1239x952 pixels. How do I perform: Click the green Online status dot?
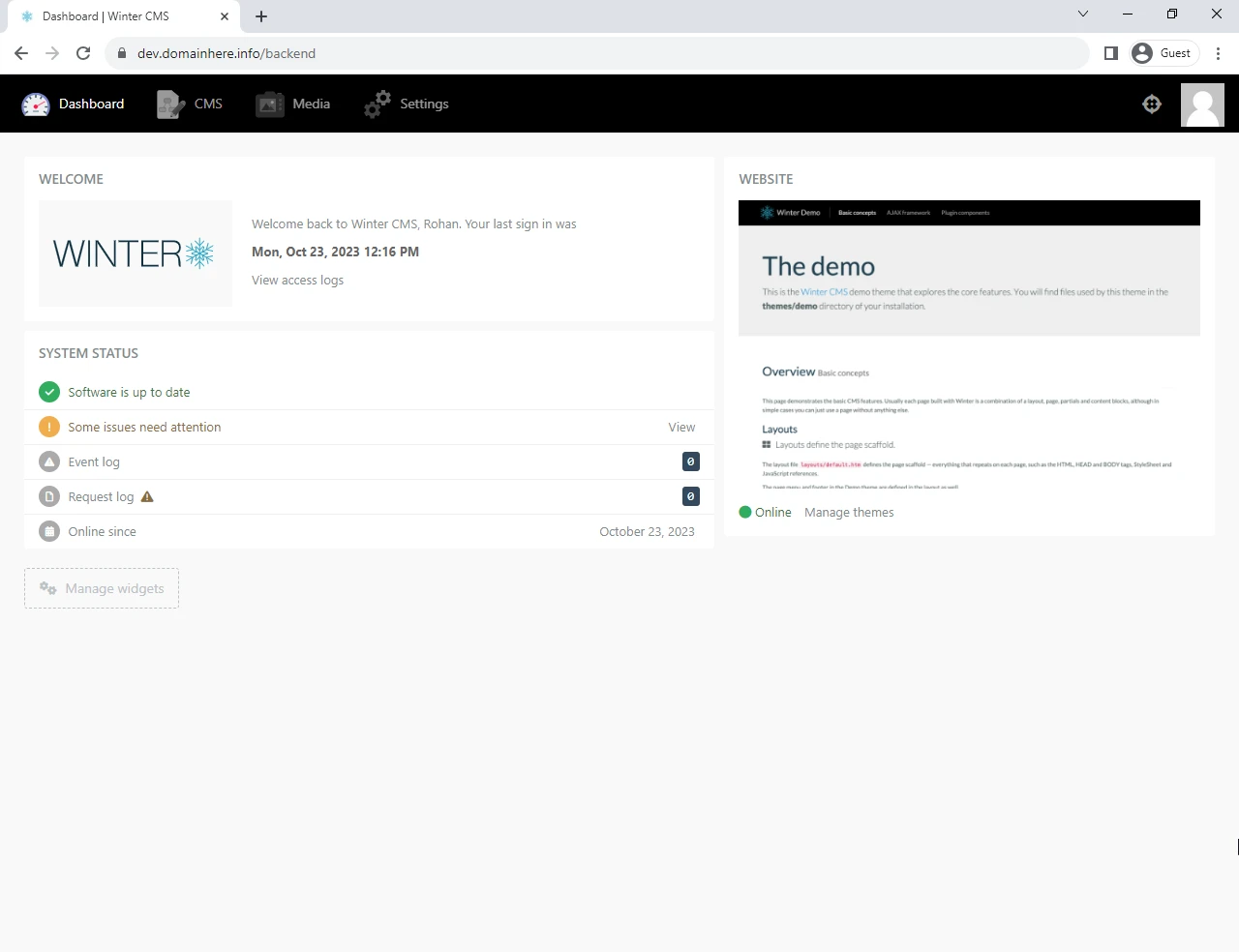pyautogui.click(x=745, y=512)
